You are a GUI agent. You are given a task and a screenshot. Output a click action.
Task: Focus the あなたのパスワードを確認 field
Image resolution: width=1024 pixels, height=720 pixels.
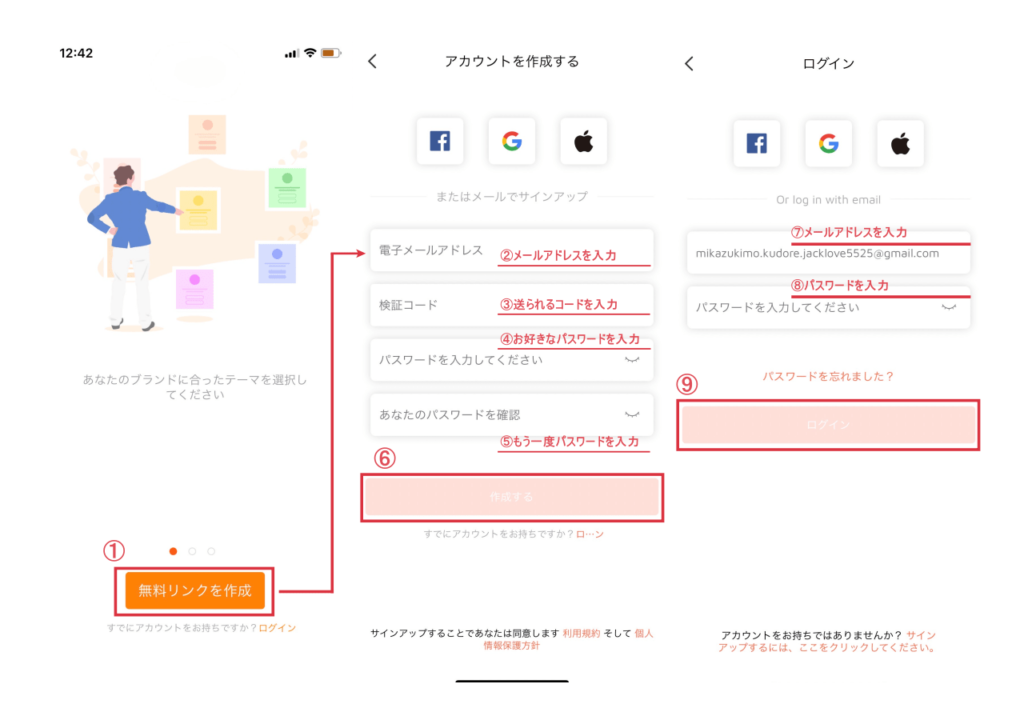click(512, 414)
